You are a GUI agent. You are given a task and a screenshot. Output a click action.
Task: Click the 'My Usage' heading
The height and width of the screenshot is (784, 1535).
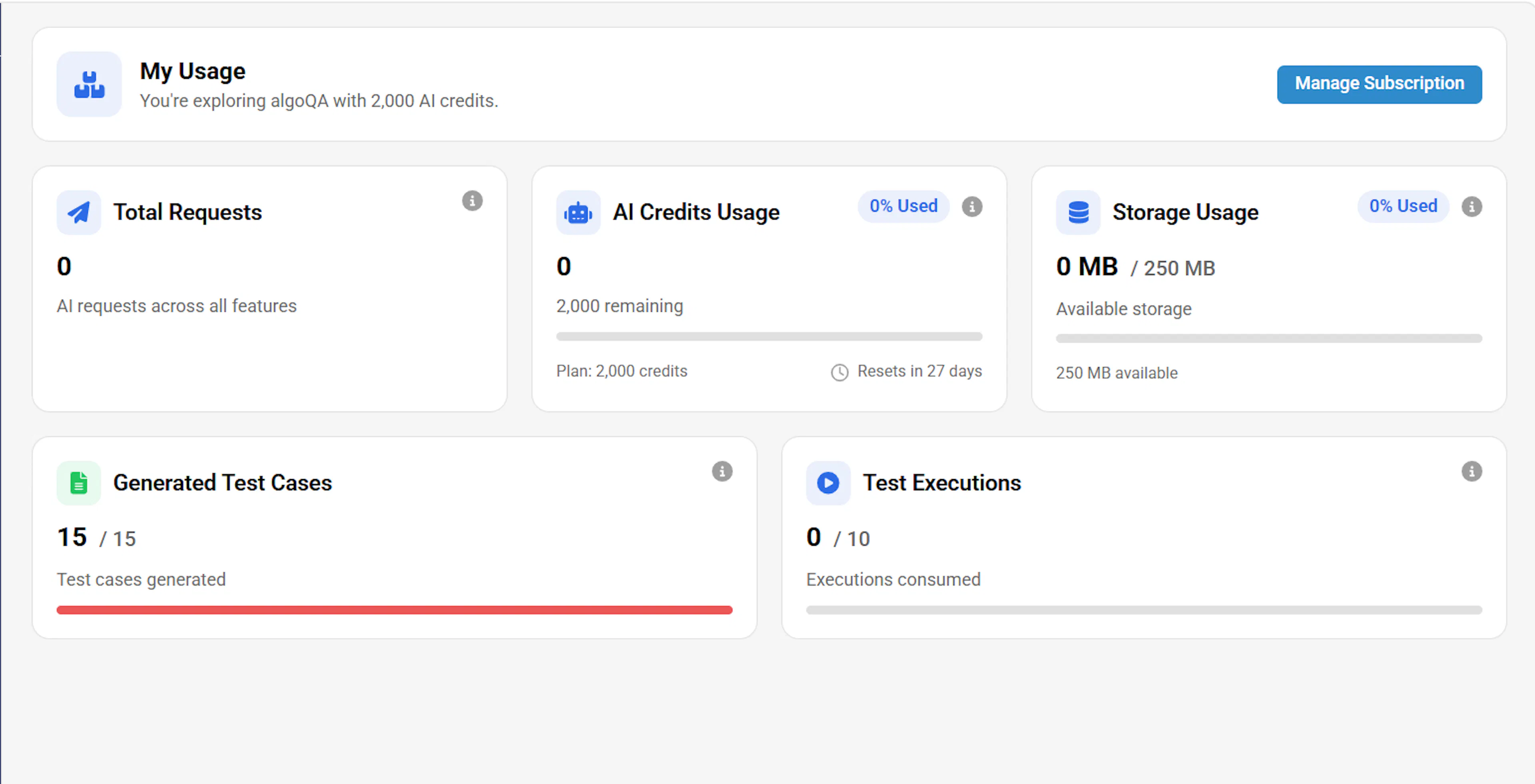tap(192, 71)
